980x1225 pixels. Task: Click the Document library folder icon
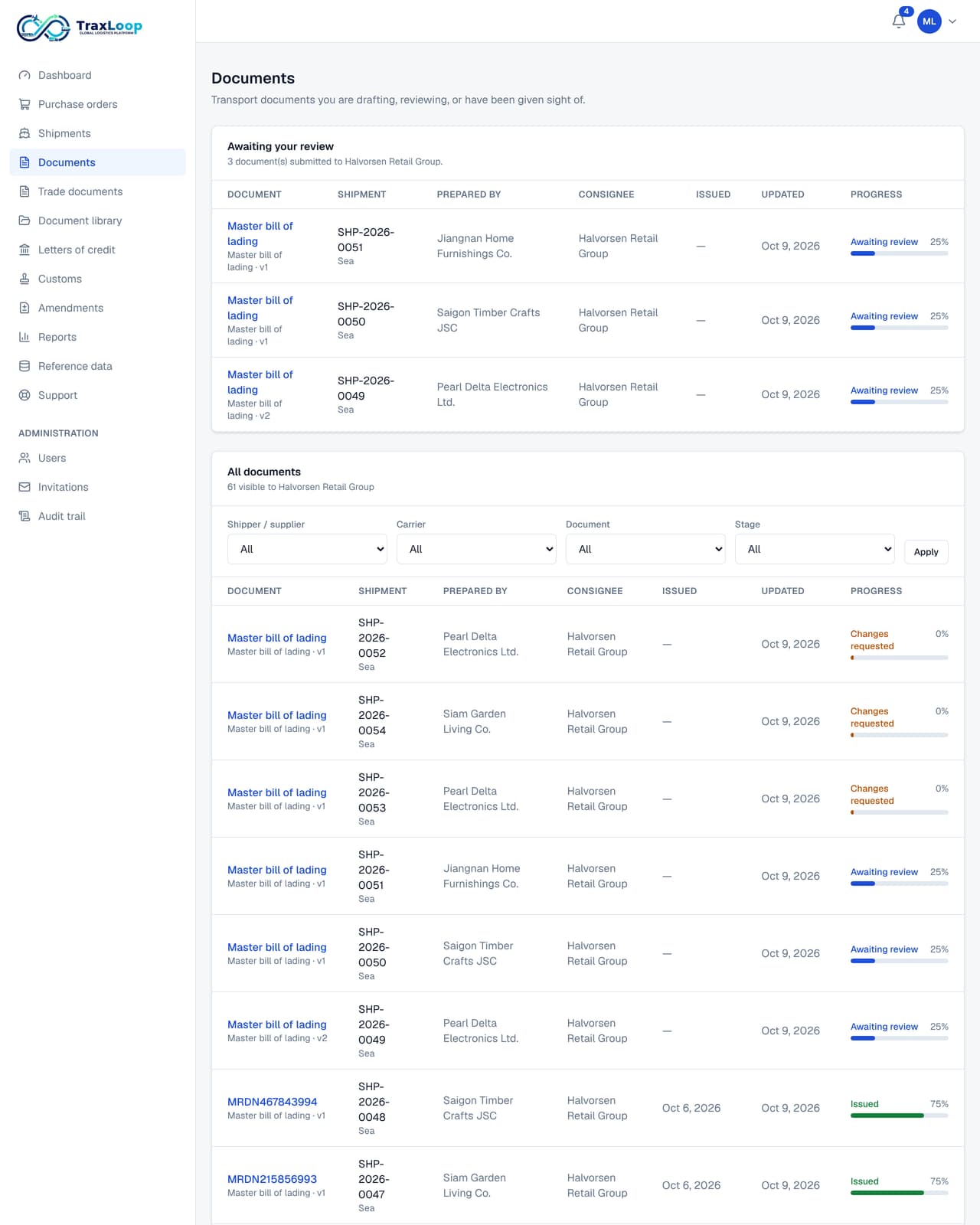pyautogui.click(x=24, y=220)
